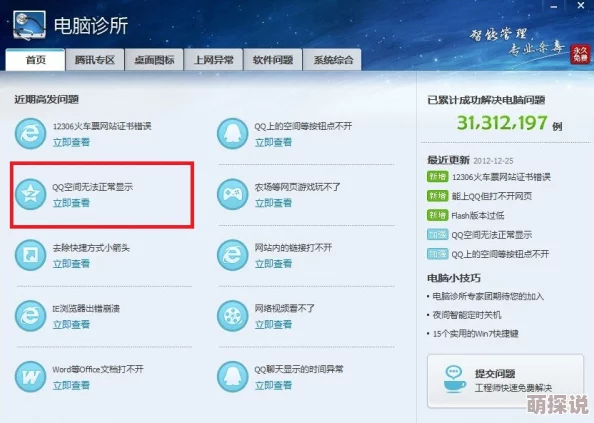
Task: Click 立即查看 under IE浏览器出错崩溃
Action: click(71, 325)
